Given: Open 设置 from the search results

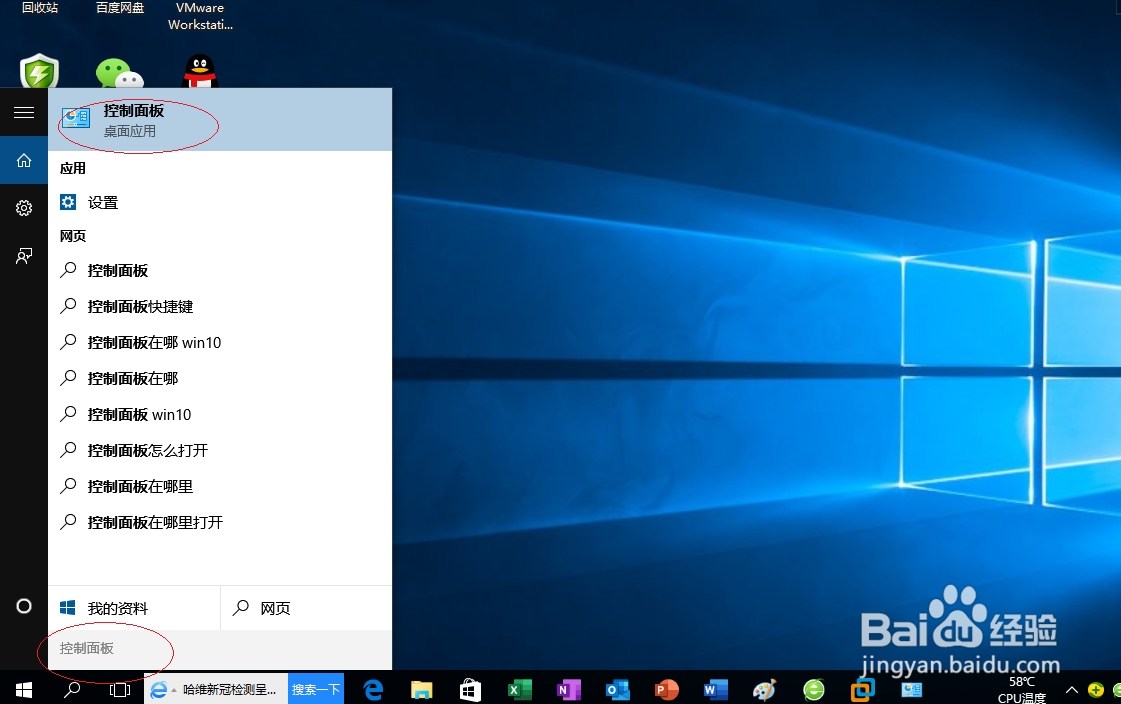Looking at the screenshot, I should pyautogui.click(x=104, y=201).
